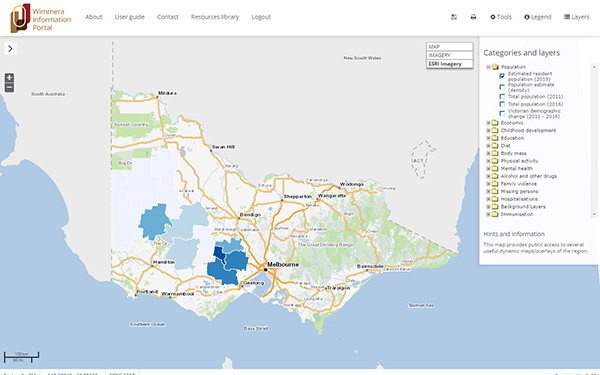Open the Contact page

click(168, 17)
